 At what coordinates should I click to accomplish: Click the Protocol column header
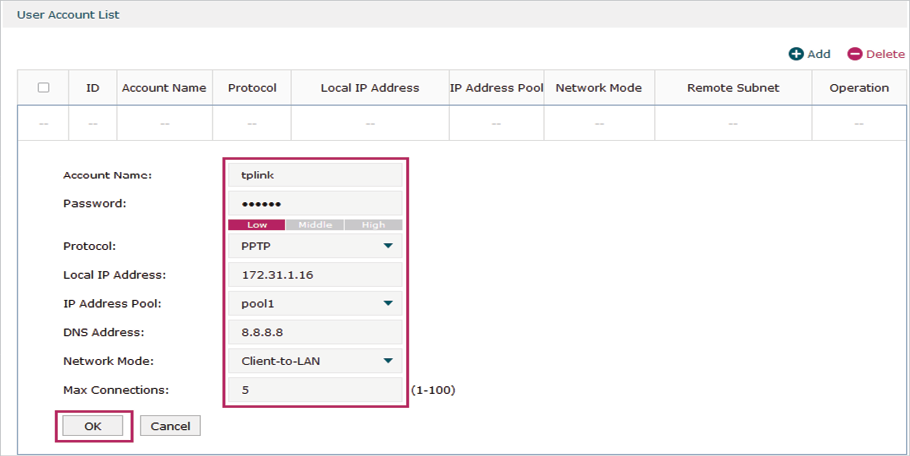pos(252,88)
